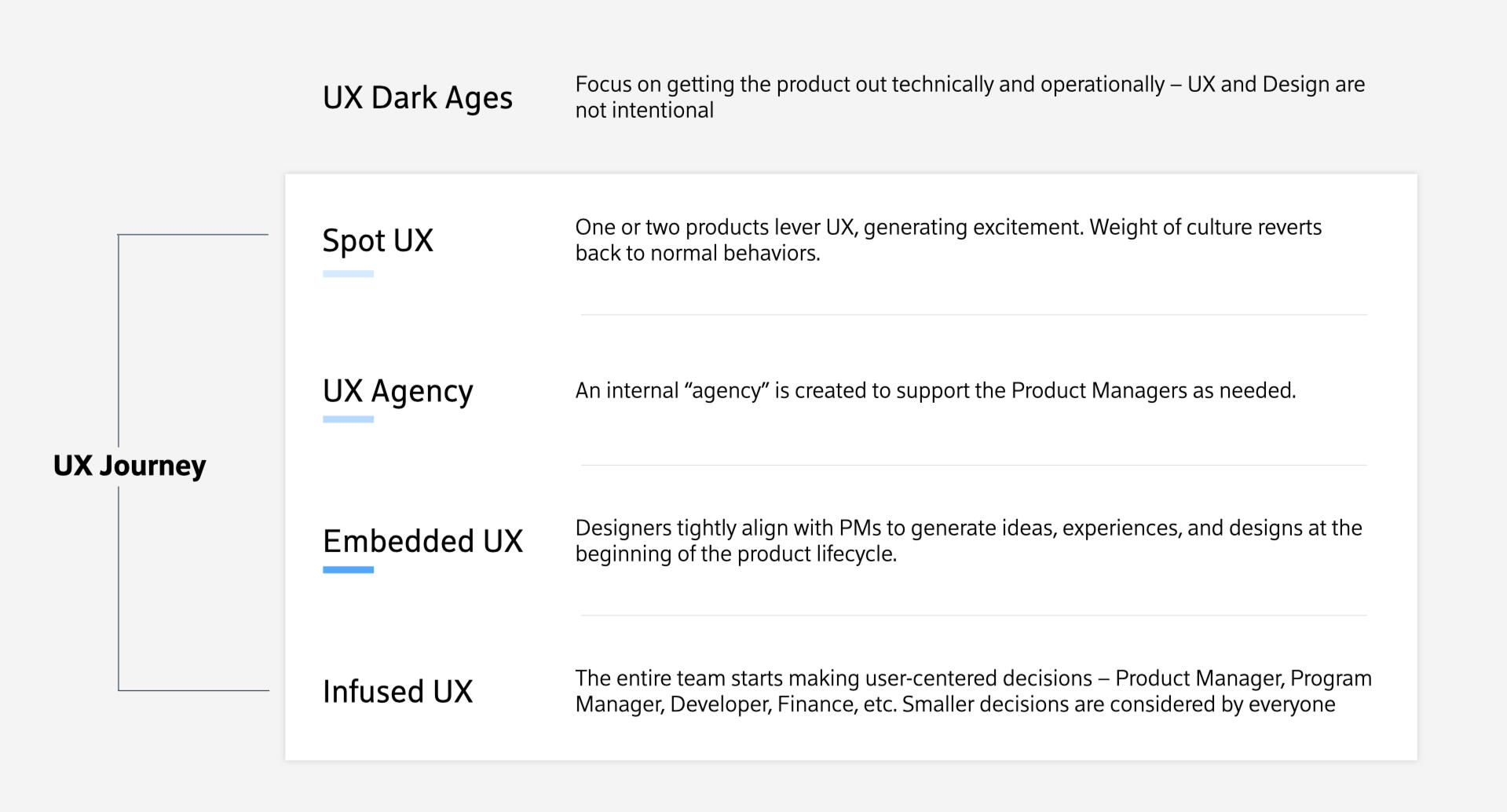Image resolution: width=1507 pixels, height=812 pixels.
Task: Select the Spot UX description paragraph
Action: point(948,240)
